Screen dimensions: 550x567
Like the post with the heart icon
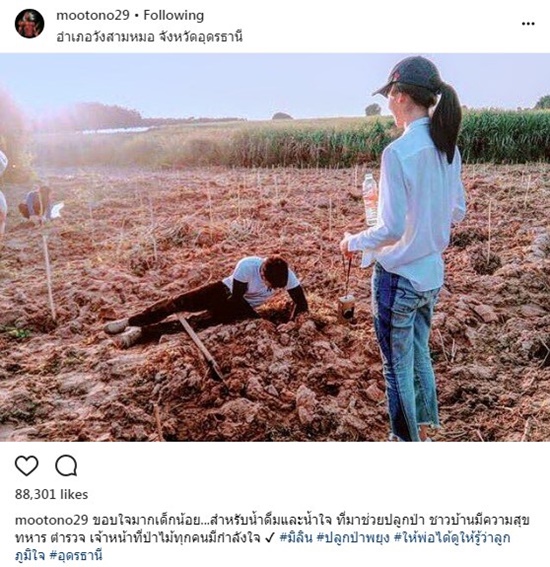(26, 465)
